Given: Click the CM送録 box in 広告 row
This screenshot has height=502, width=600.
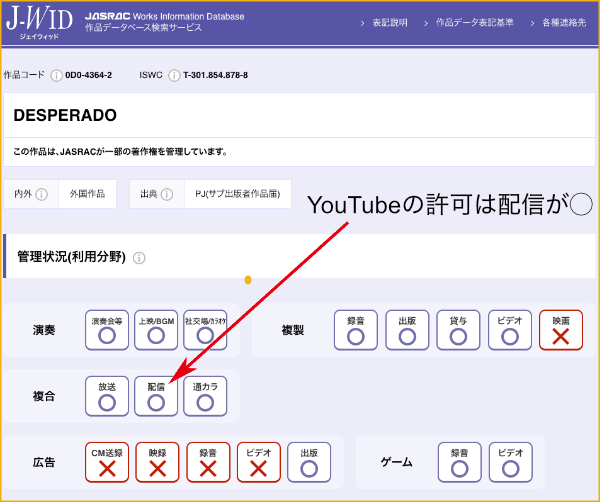Looking at the screenshot, I should [107, 462].
